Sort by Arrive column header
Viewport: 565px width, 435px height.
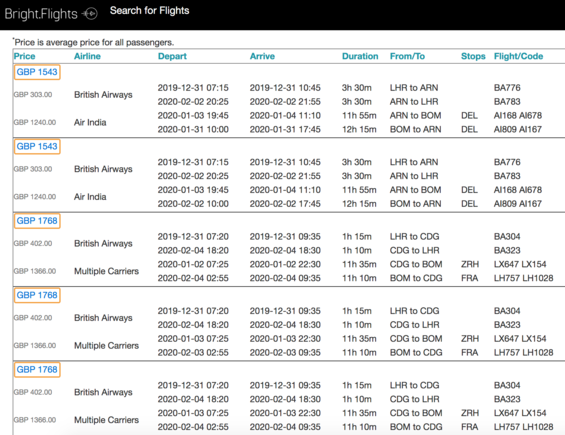(262, 56)
